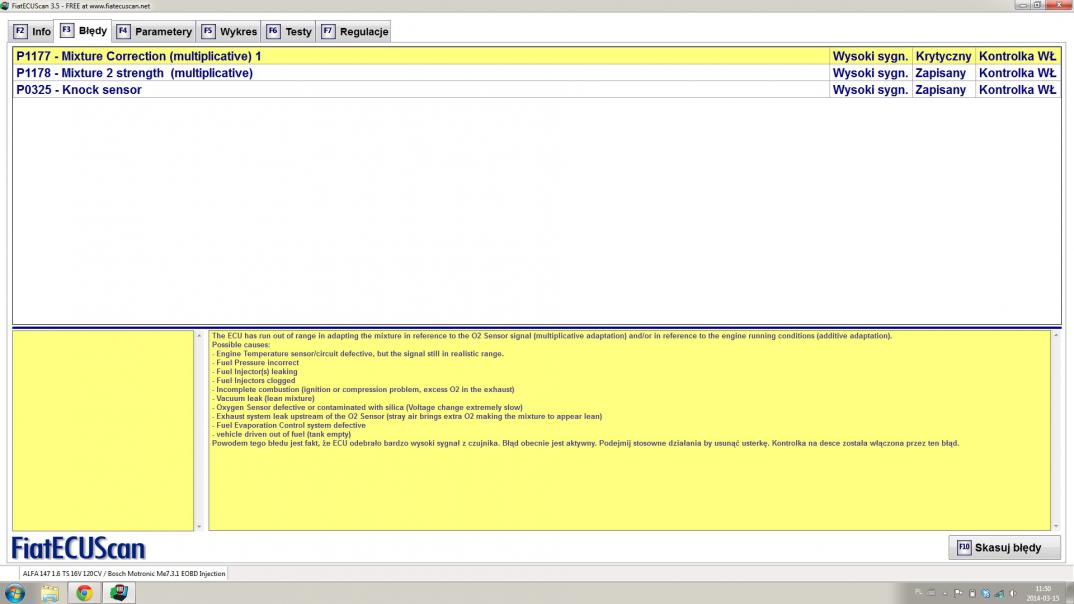This screenshot has height=604, width=1074.
Task: Click the F3 key icon beside Błędy
Action: click(66, 30)
